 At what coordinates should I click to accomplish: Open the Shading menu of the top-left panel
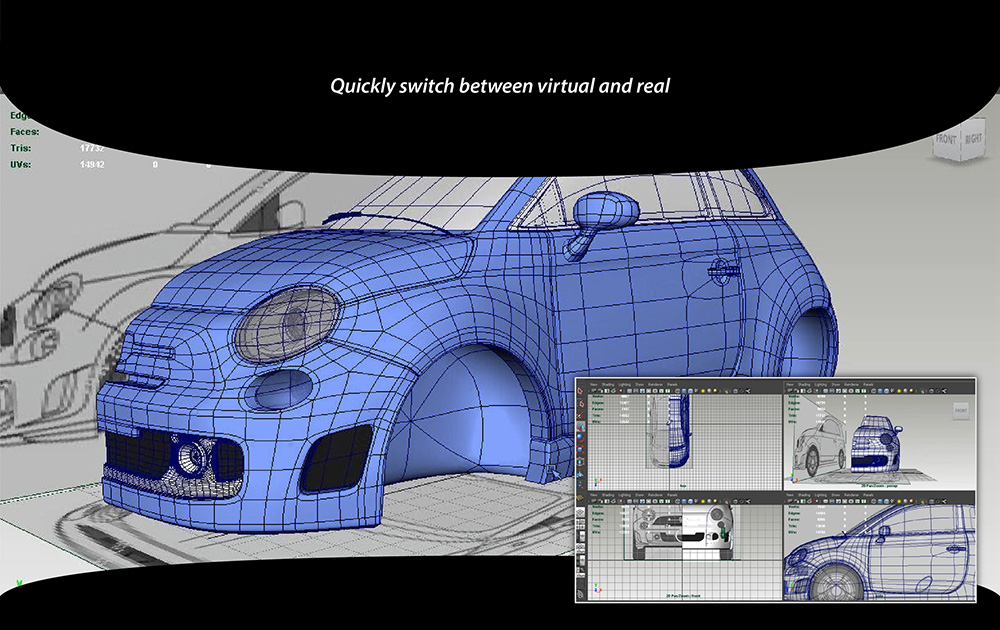pyautogui.click(x=608, y=385)
